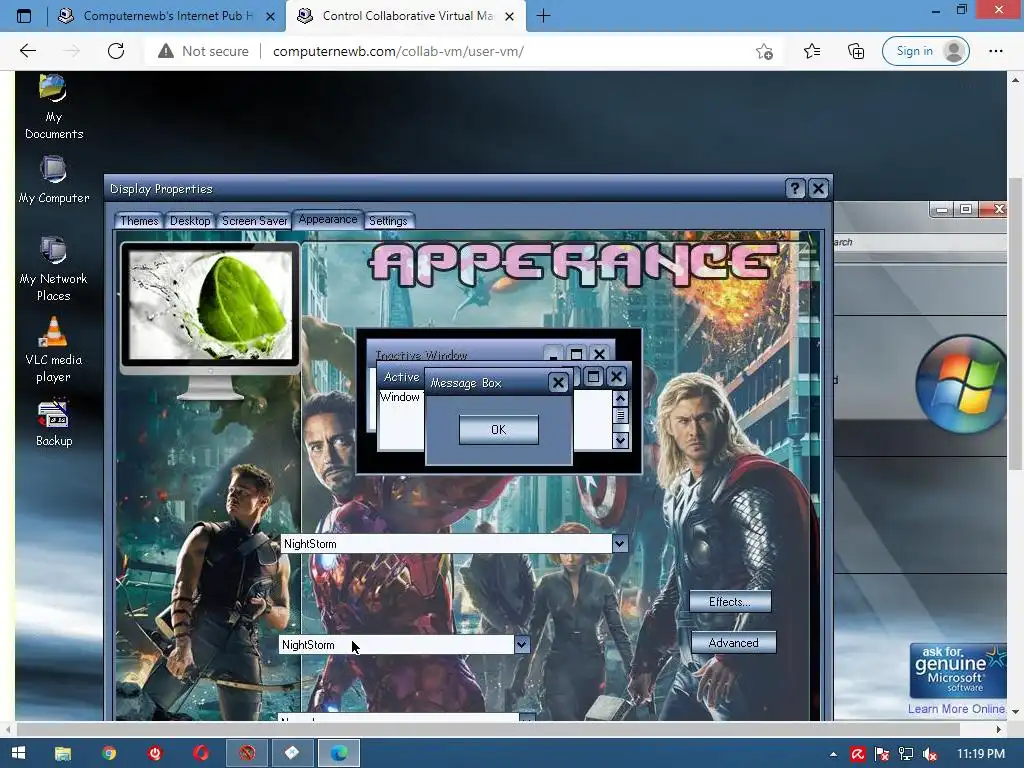Refresh the browser page

pyautogui.click(x=116, y=51)
